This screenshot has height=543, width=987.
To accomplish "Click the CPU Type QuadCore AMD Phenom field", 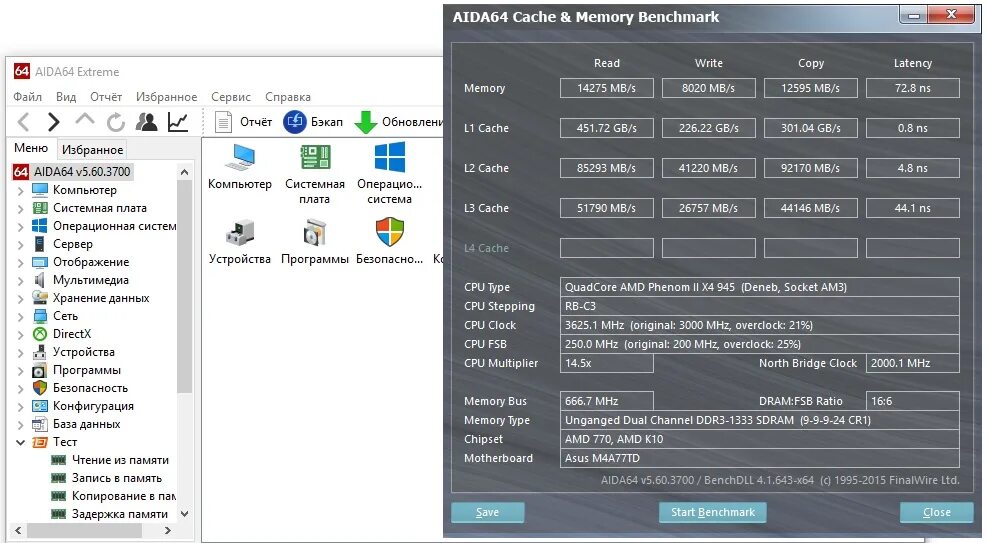I will 760,287.
